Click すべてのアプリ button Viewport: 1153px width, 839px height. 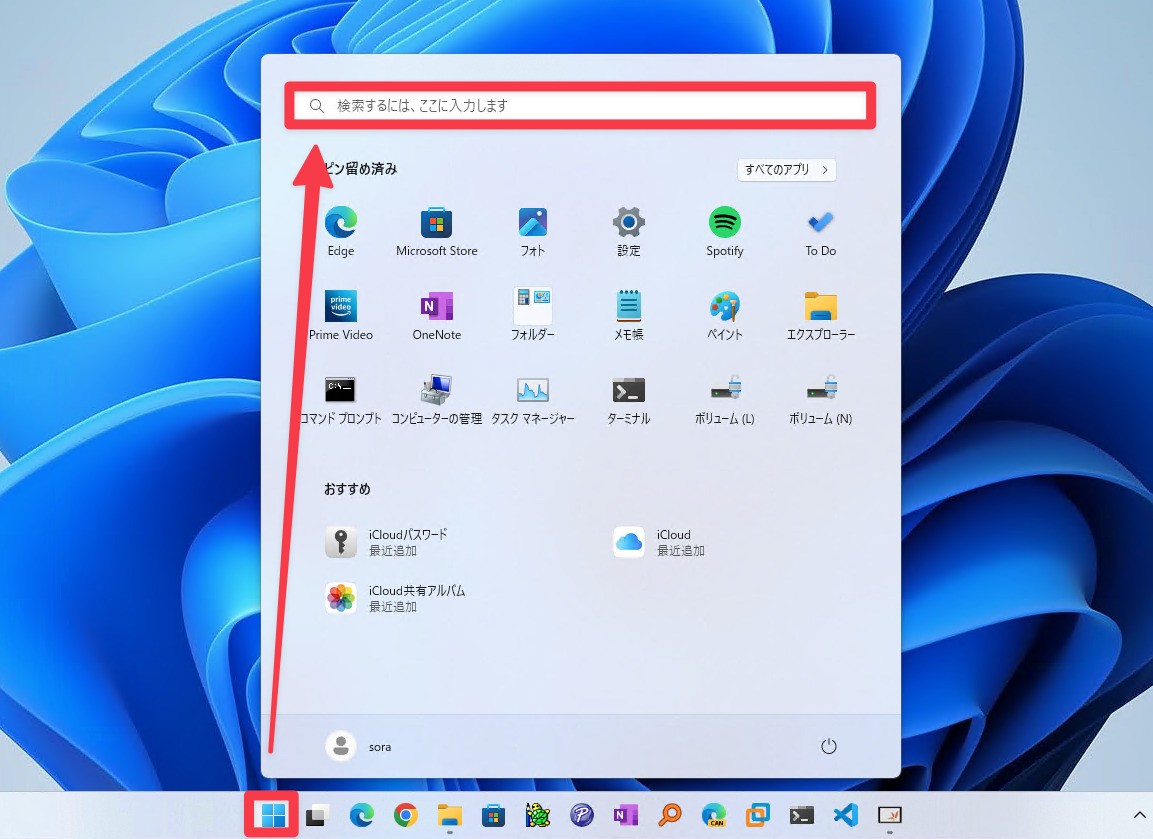pyautogui.click(x=786, y=169)
